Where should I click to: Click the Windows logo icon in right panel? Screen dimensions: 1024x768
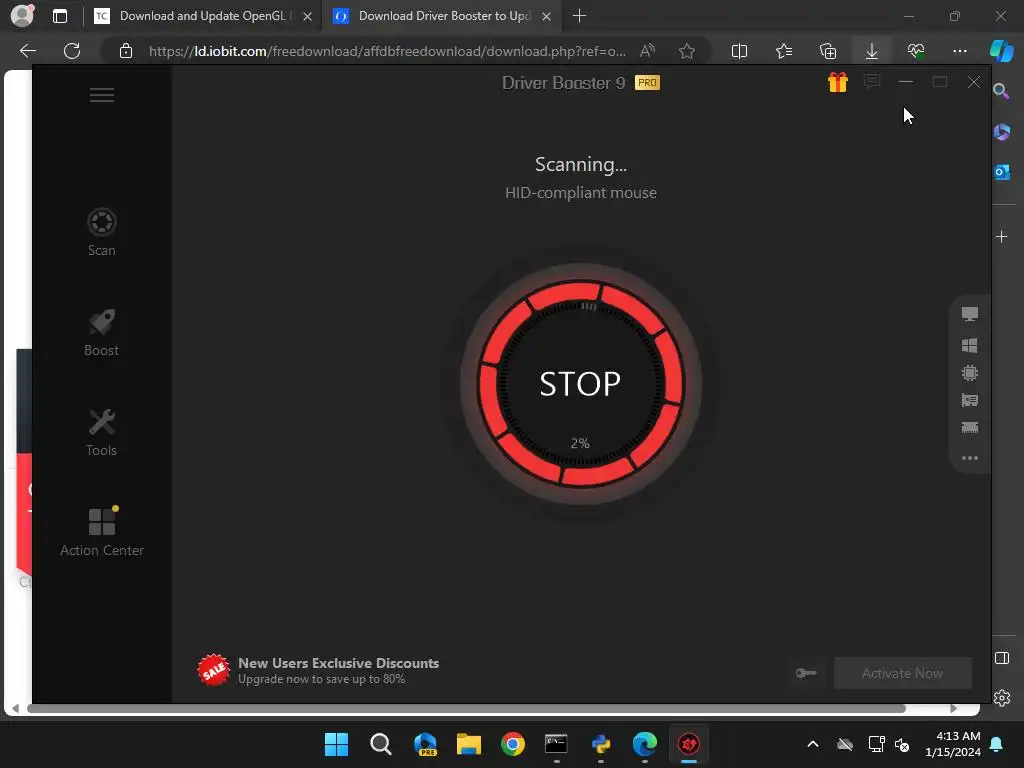point(970,345)
